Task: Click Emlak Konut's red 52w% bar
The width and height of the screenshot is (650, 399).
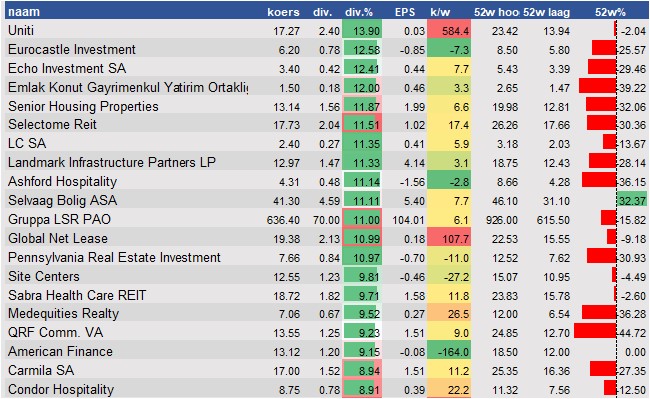Action: (597, 86)
